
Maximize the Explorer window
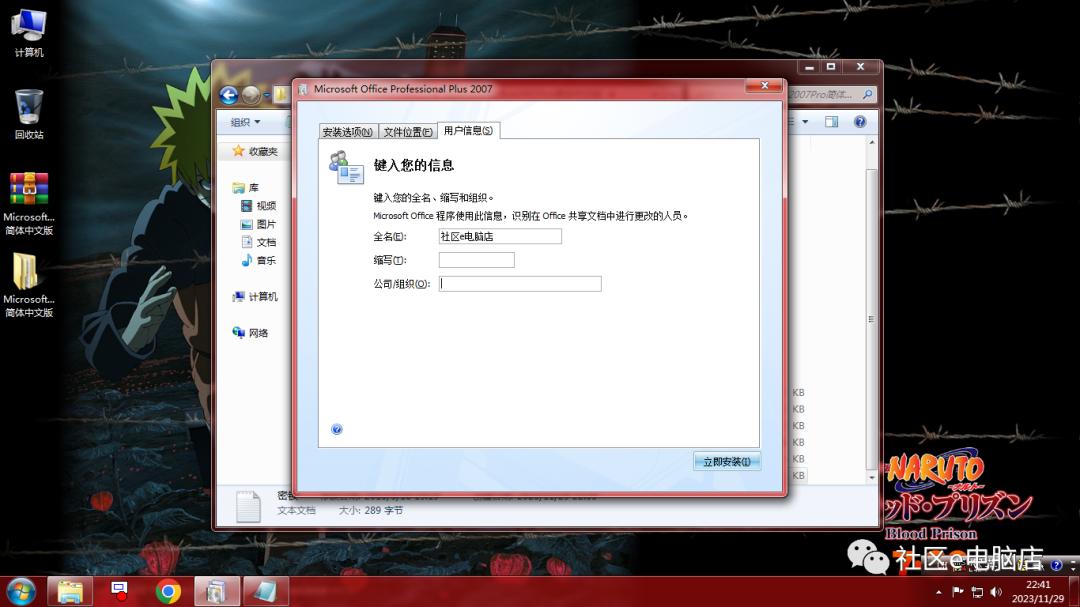(831, 67)
